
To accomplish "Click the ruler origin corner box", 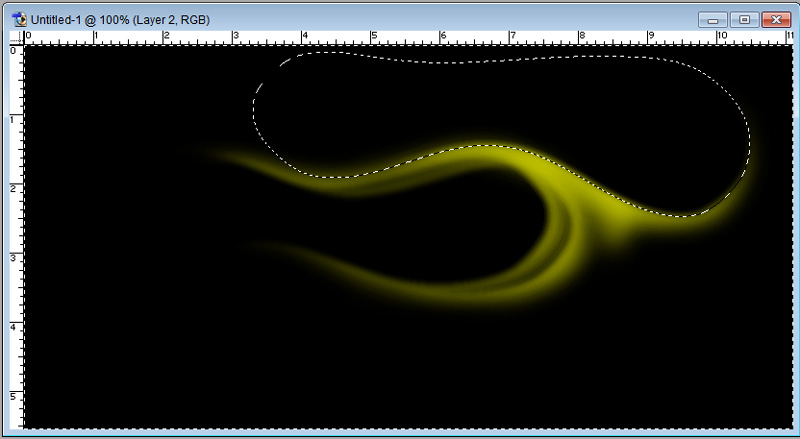I will [17, 37].
